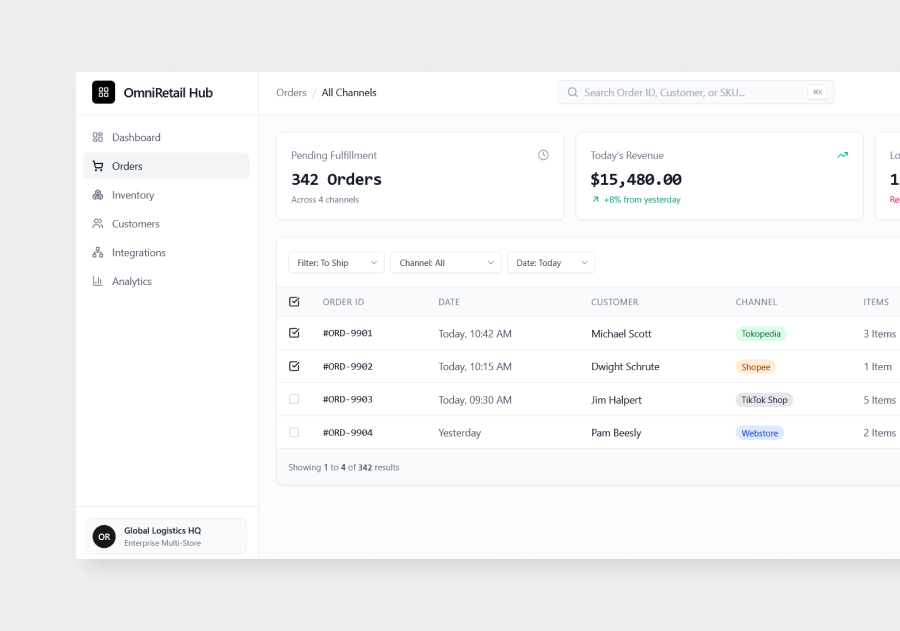Image resolution: width=900 pixels, height=631 pixels.
Task: Switch to Analytics in the sidebar
Action: [x=166, y=281]
